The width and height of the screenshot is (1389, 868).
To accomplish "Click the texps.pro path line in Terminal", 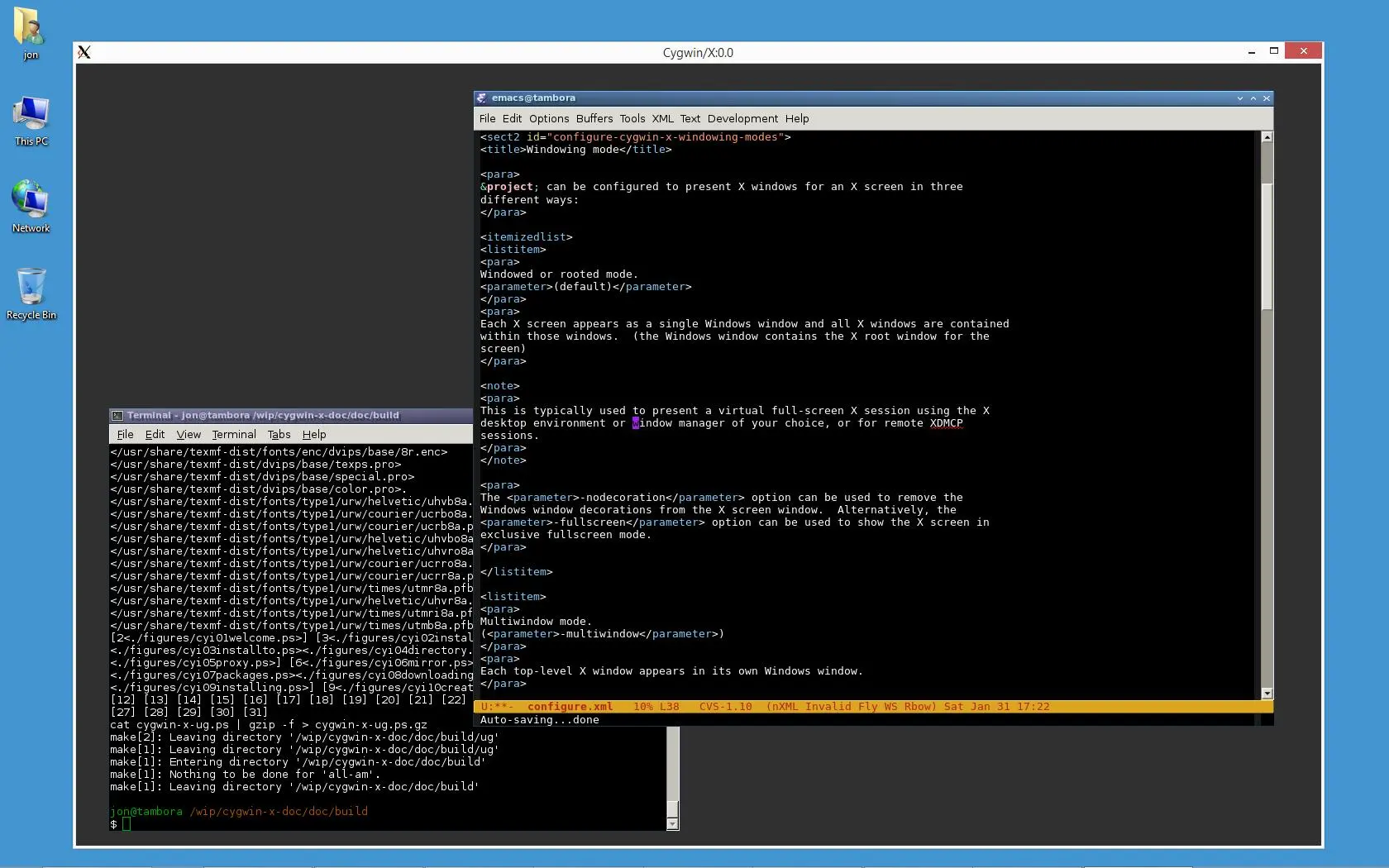I will pos(255,465).
